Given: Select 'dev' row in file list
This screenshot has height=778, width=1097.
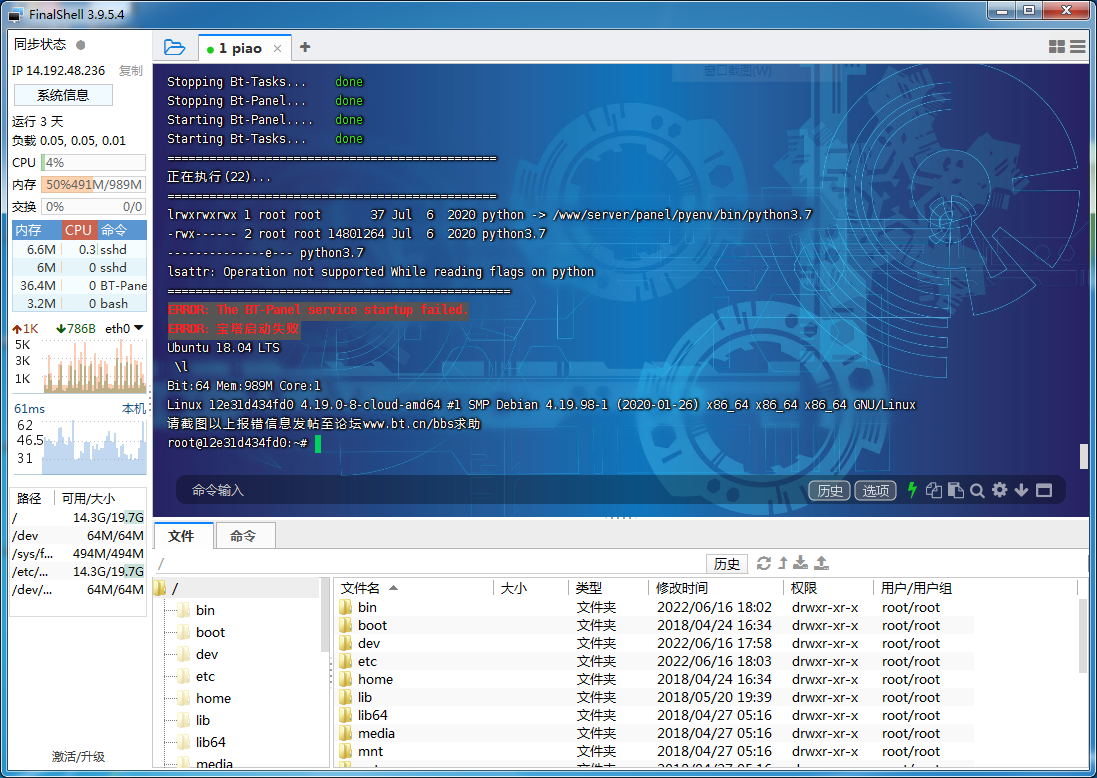Looking at the screenshot, I should (655, 643).
